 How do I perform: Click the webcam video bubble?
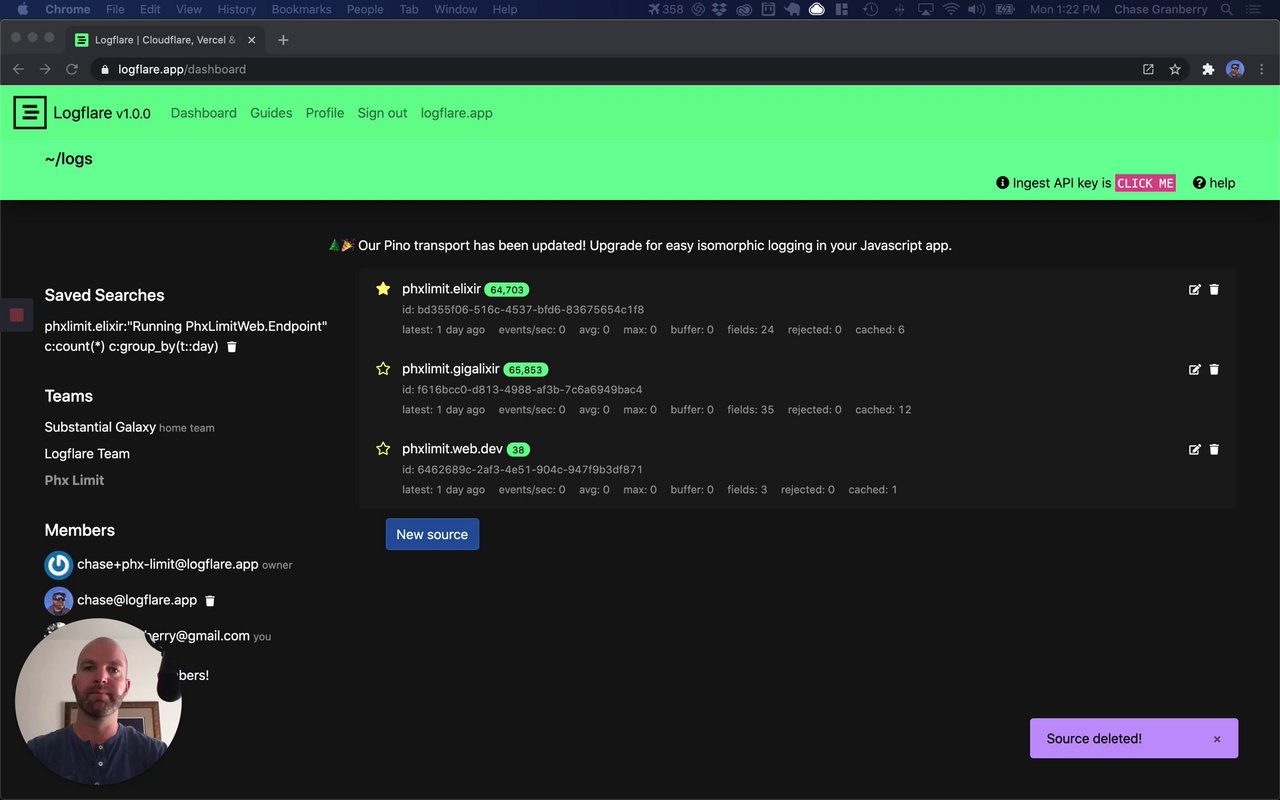(x=98, y=701)
